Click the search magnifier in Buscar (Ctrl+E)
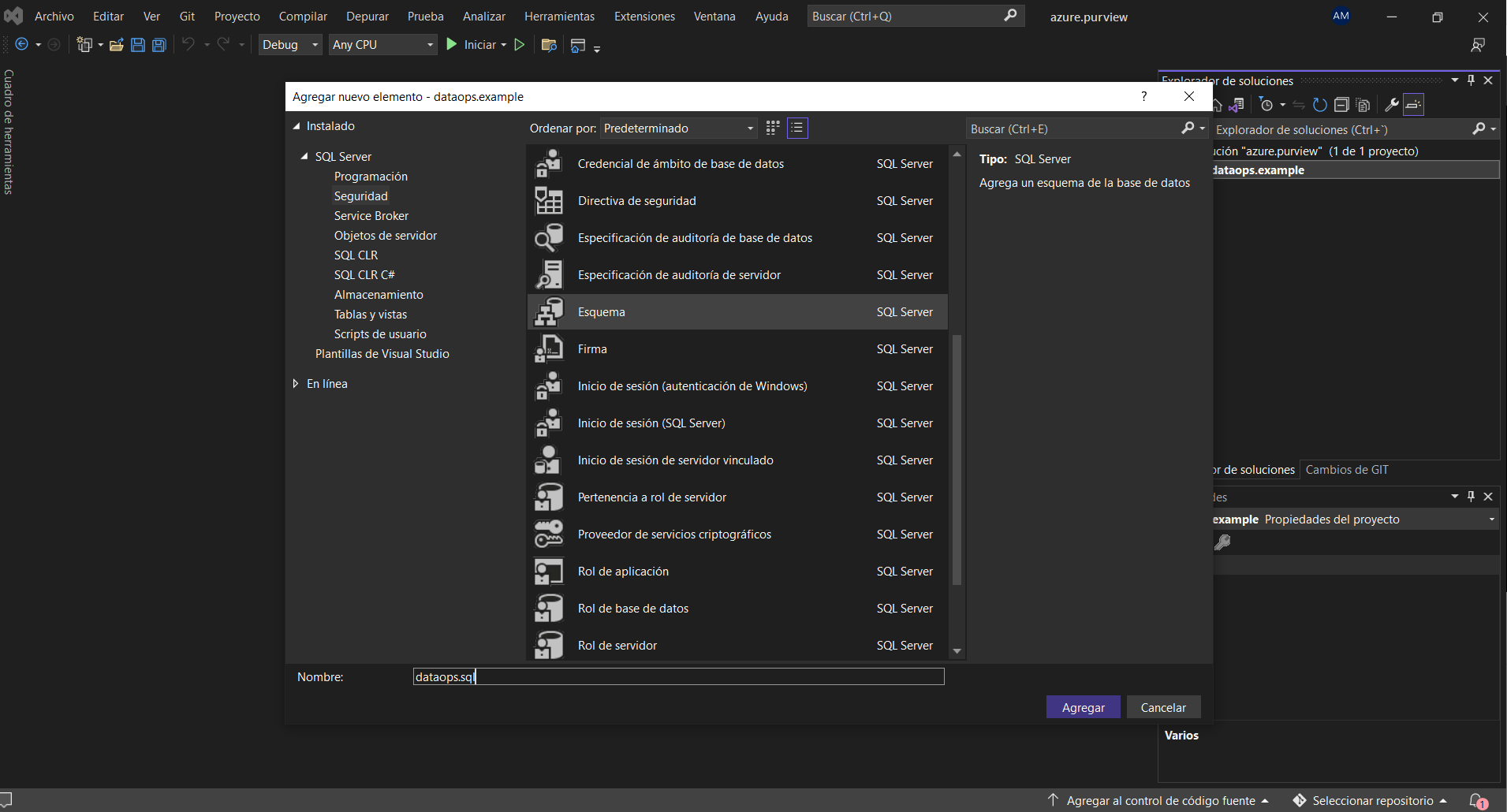The height and width of the screenshot is (812, 1507). point(1188,128)
